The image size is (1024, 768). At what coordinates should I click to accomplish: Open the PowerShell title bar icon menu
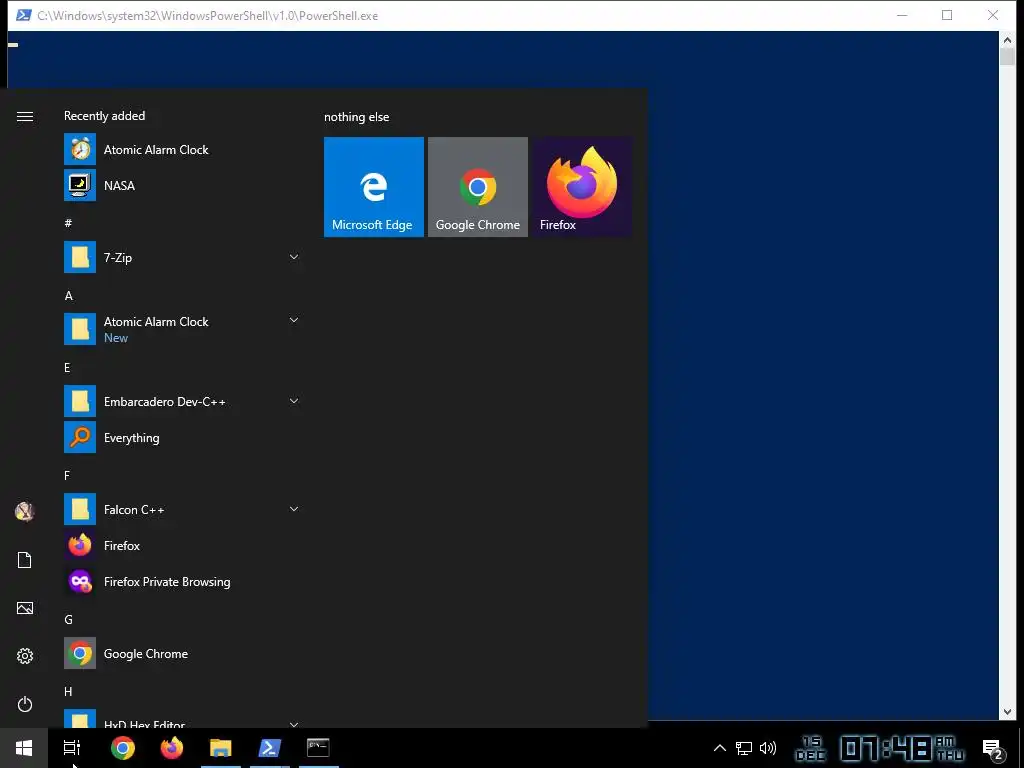click(24, 15)
